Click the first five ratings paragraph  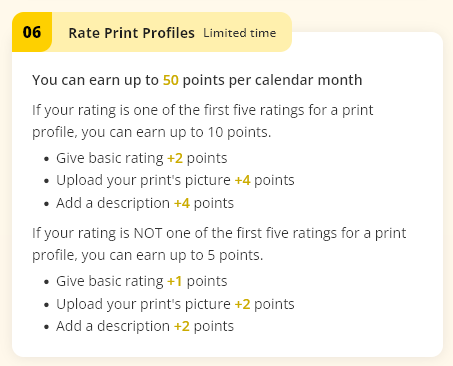pos(203,121)
